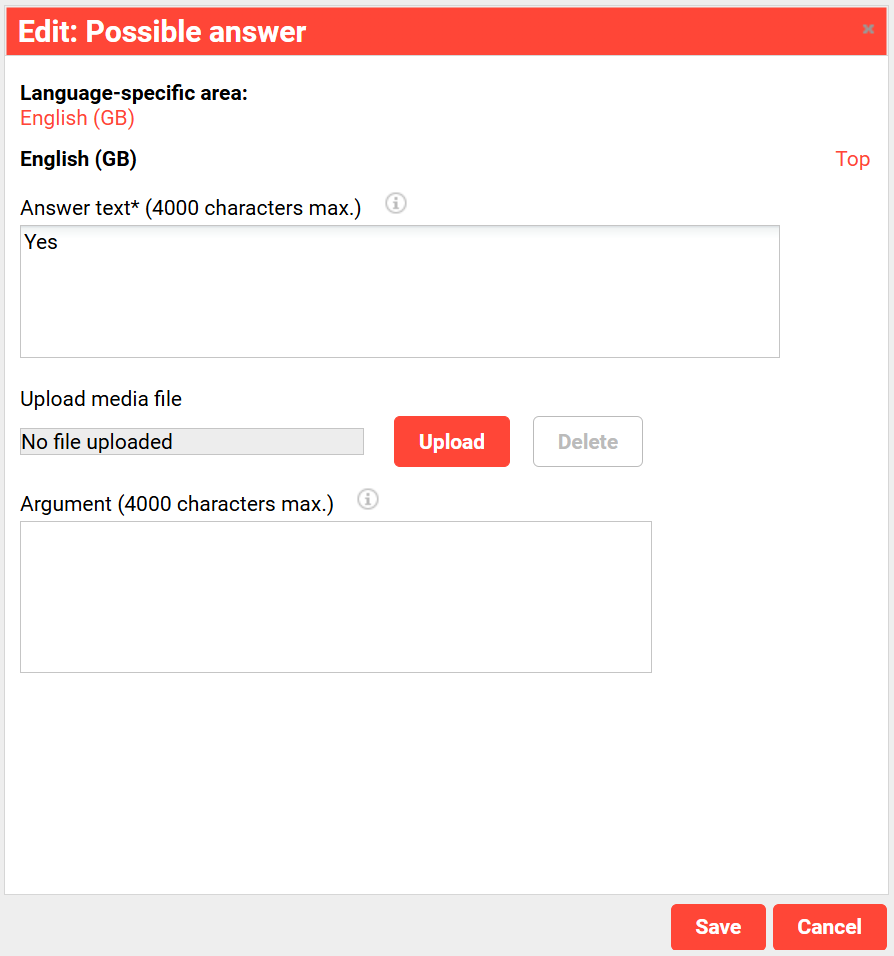Click the English (GB) language link
This screenshot has width=894, height=956.
[x=77, y=118]
